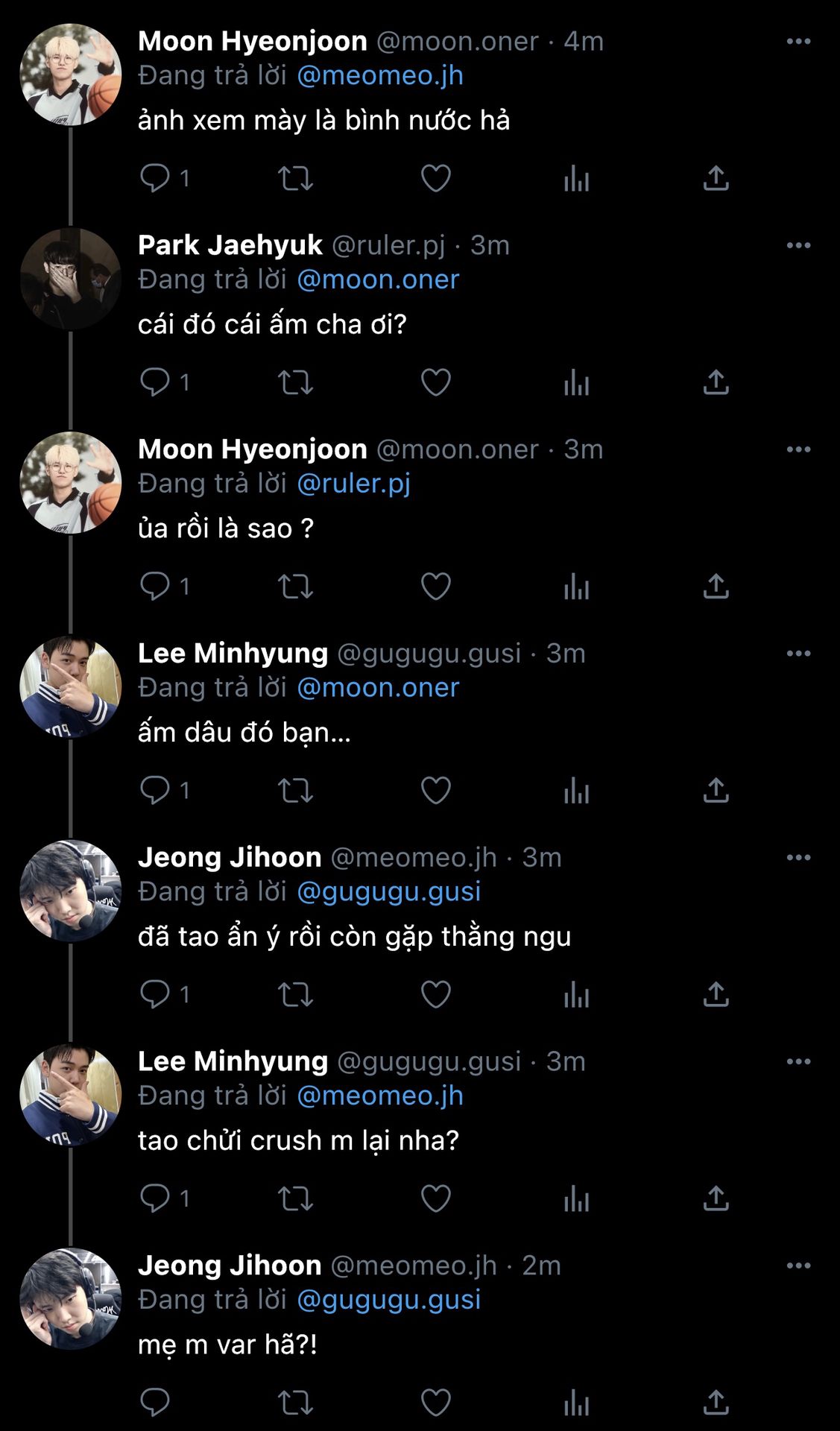Image resolution: width=840 pixels, height=1431 pixels.
Task: Like Moon Hyeonjoon's "ảnh xem mày" tweet
Action: click(436, 178)
